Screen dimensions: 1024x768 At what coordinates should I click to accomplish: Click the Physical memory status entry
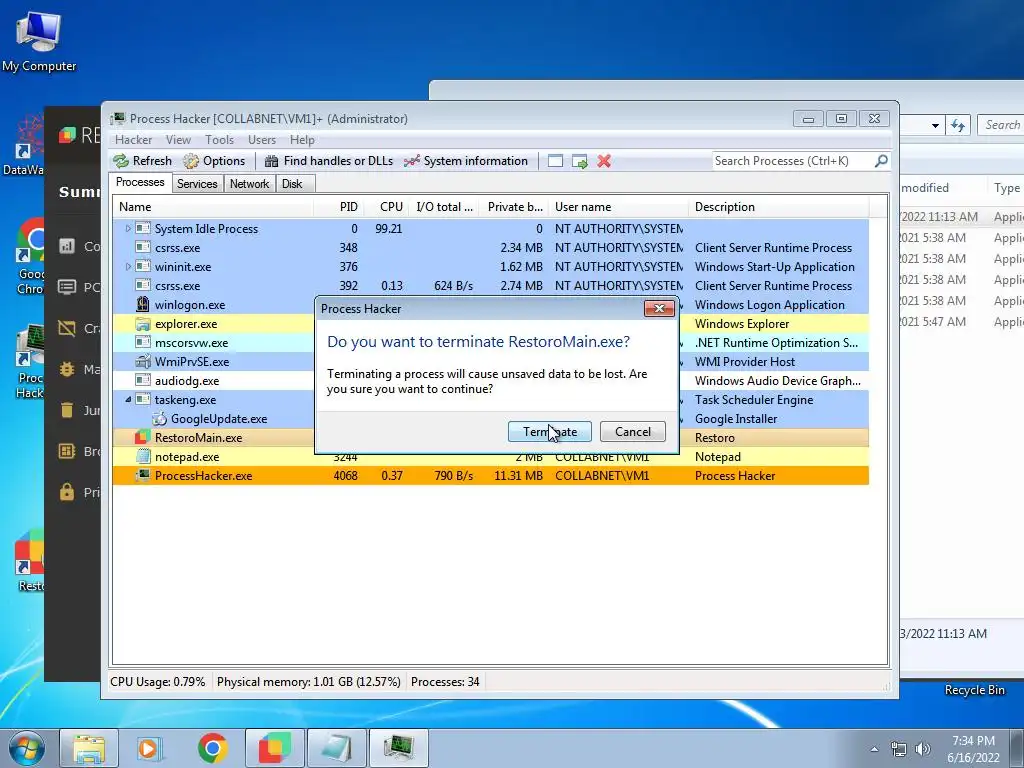[308, 682]
